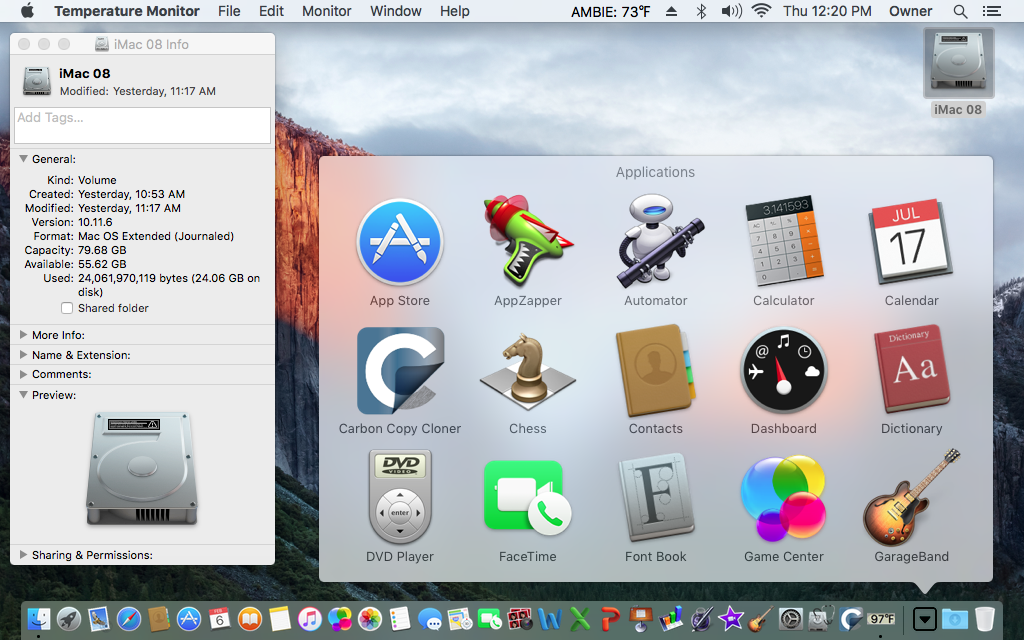Click the AMBIE 73°F menu bar readout
Image resolution: width=1024 pixels, height=640 pixels.
[611, 11]
